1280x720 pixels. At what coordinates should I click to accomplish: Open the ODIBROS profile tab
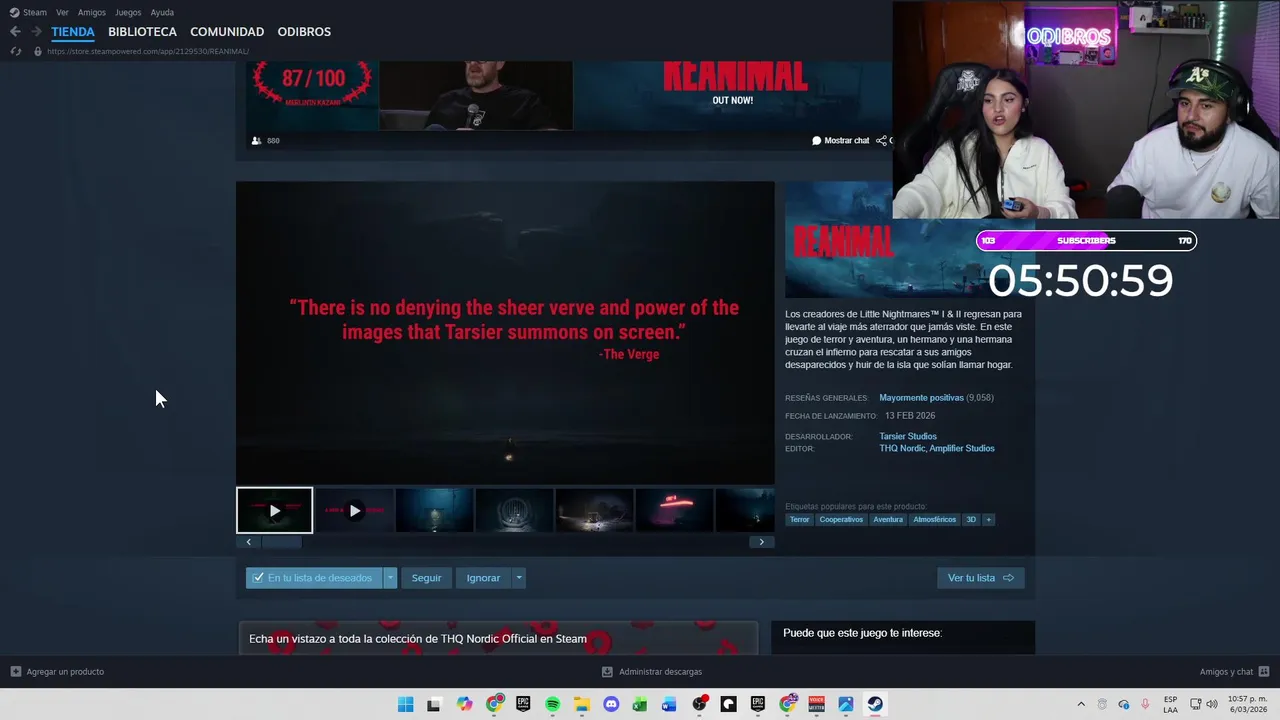coord(304,32)
